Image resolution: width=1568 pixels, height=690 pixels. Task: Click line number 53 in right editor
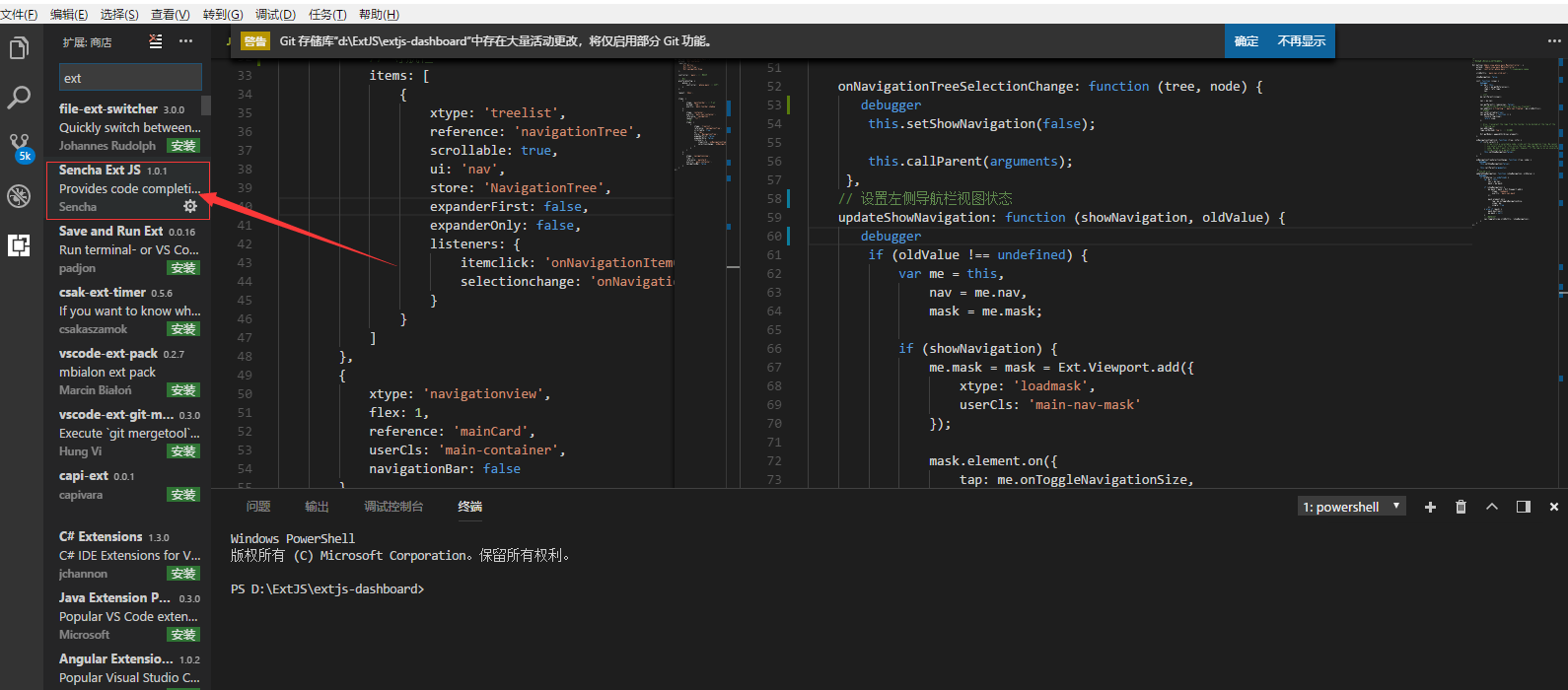click(x=774, y=105)
